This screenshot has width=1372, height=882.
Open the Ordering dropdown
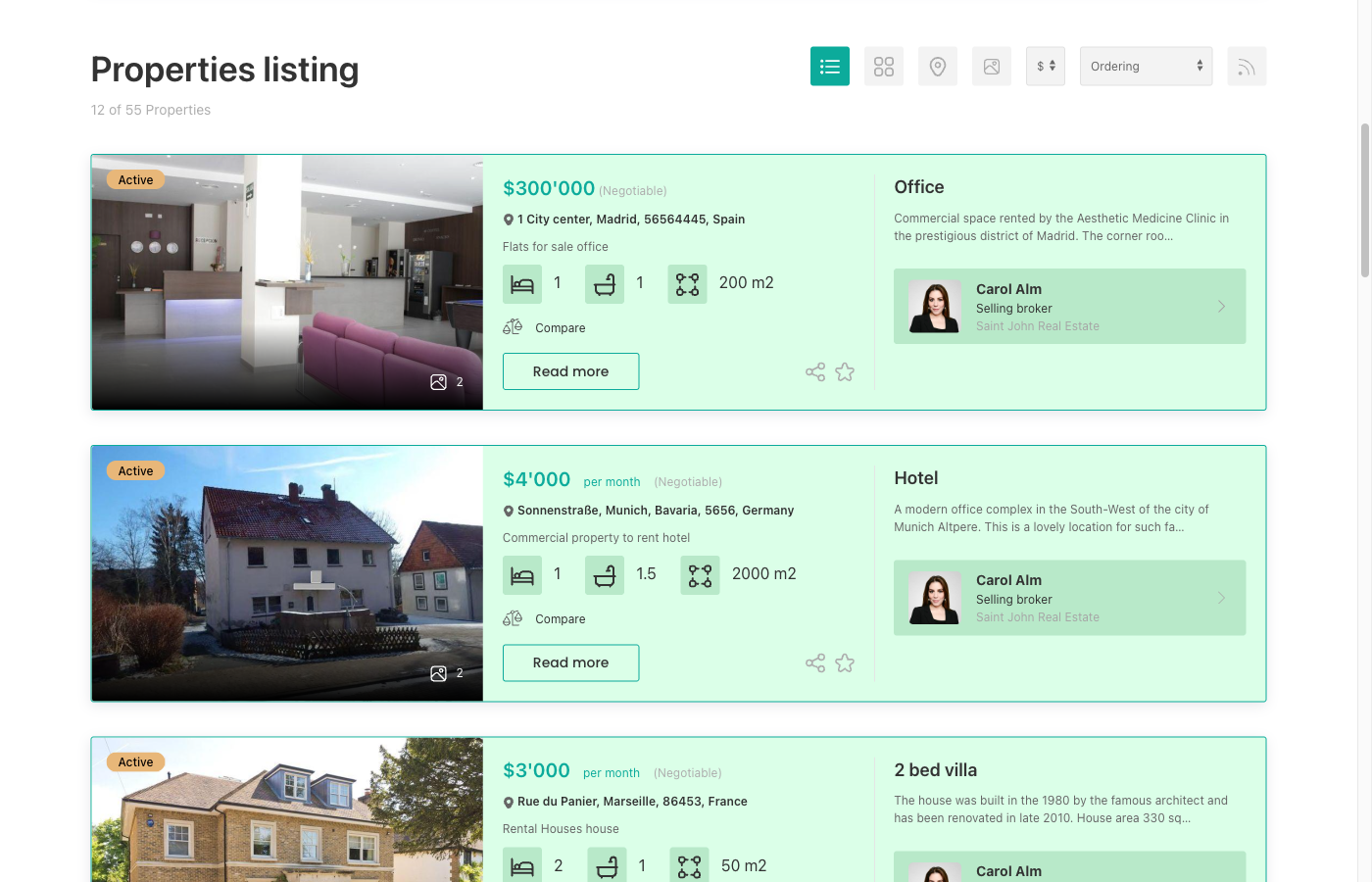click(1145, 66)
